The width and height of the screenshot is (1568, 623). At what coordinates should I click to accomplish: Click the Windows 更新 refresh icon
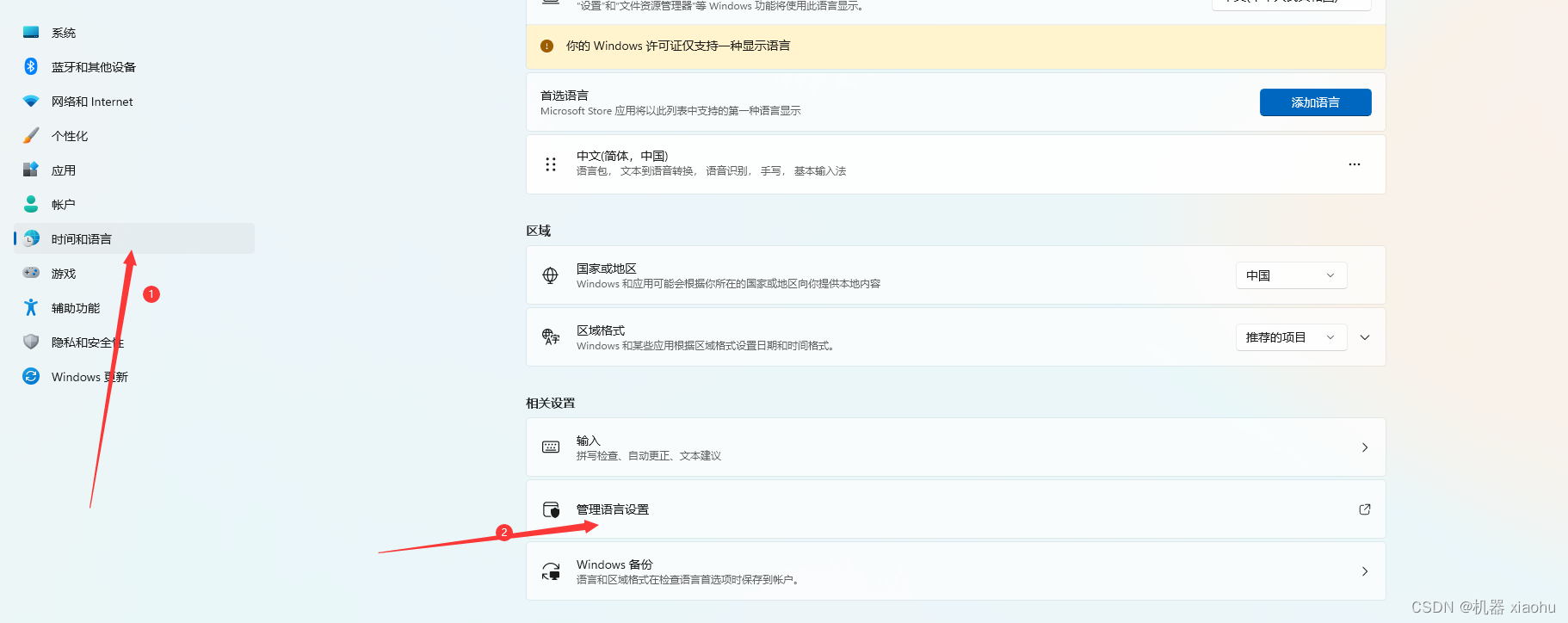point(31,376)
